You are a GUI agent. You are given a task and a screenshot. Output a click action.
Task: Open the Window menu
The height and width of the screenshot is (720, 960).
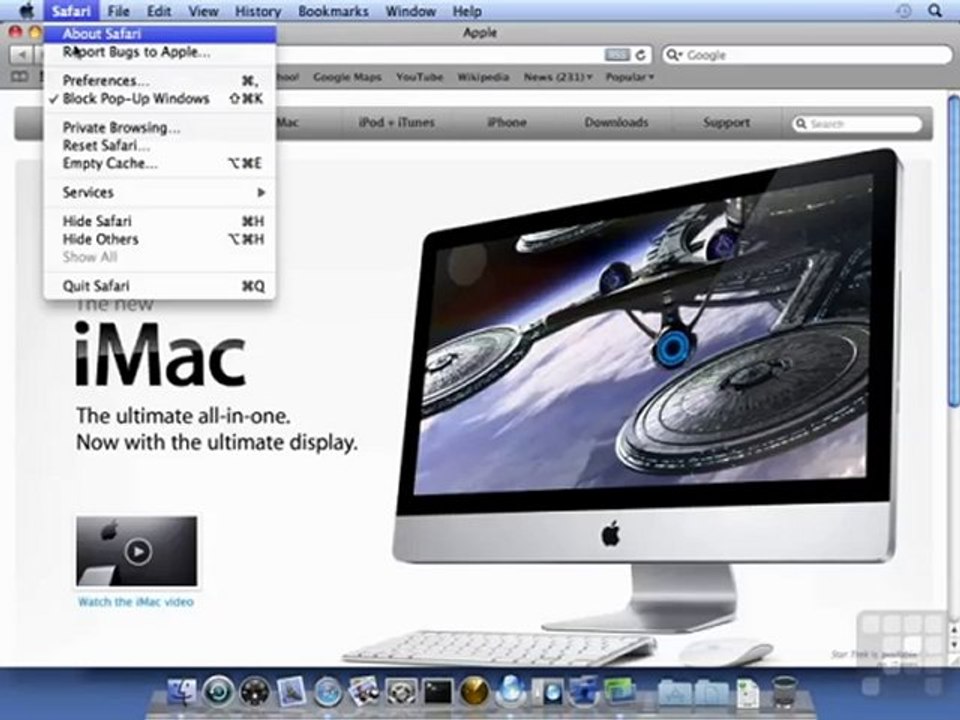(x=410, y=11)
